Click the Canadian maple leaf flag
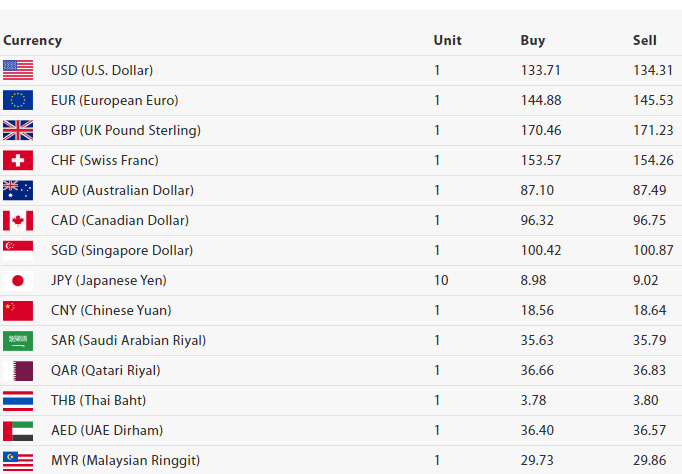Screen dimensions: 682x474 click(x=18, y=220)
